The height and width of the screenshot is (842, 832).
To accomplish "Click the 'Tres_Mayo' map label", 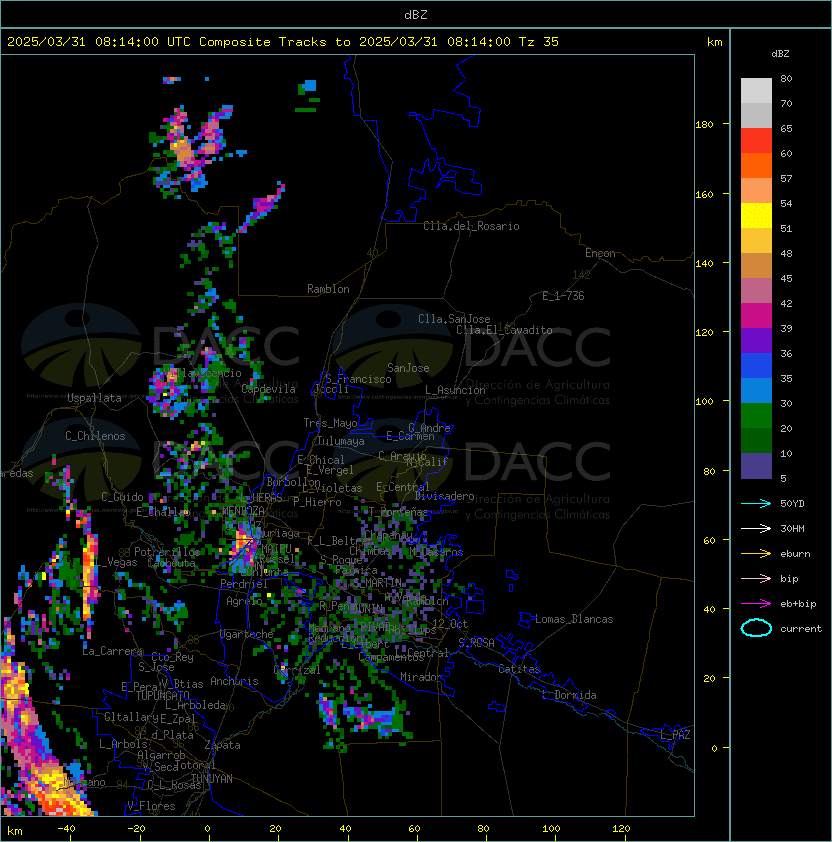I will click(330, 423).
